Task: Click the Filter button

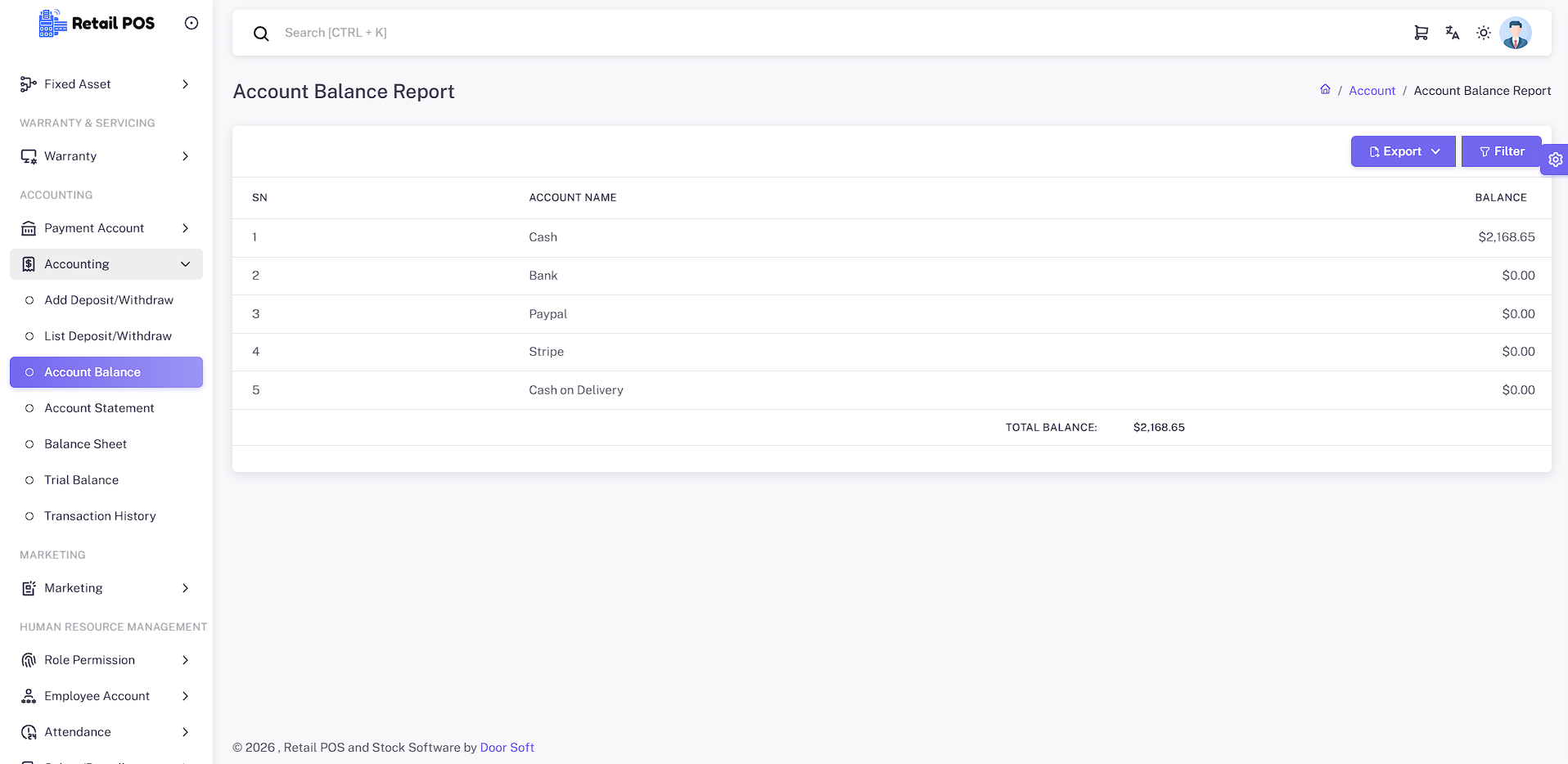Action: click(1501, 151)
